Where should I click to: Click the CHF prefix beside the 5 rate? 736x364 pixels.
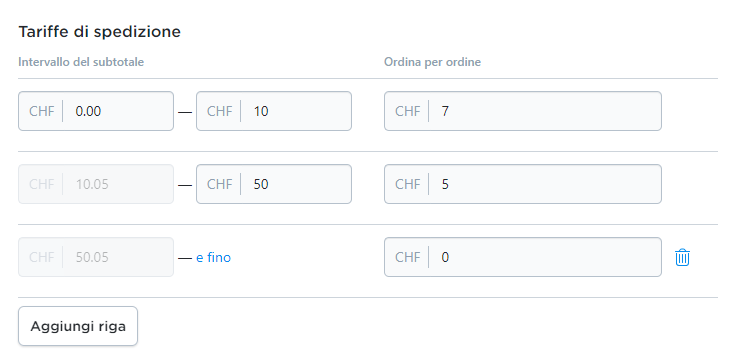407,184
